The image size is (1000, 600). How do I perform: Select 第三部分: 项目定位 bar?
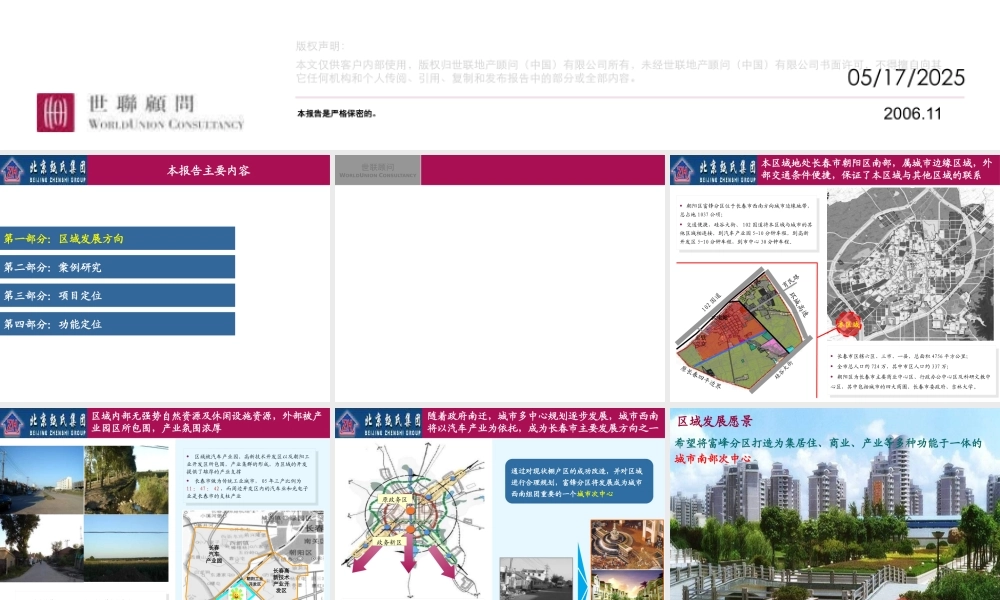117,295
